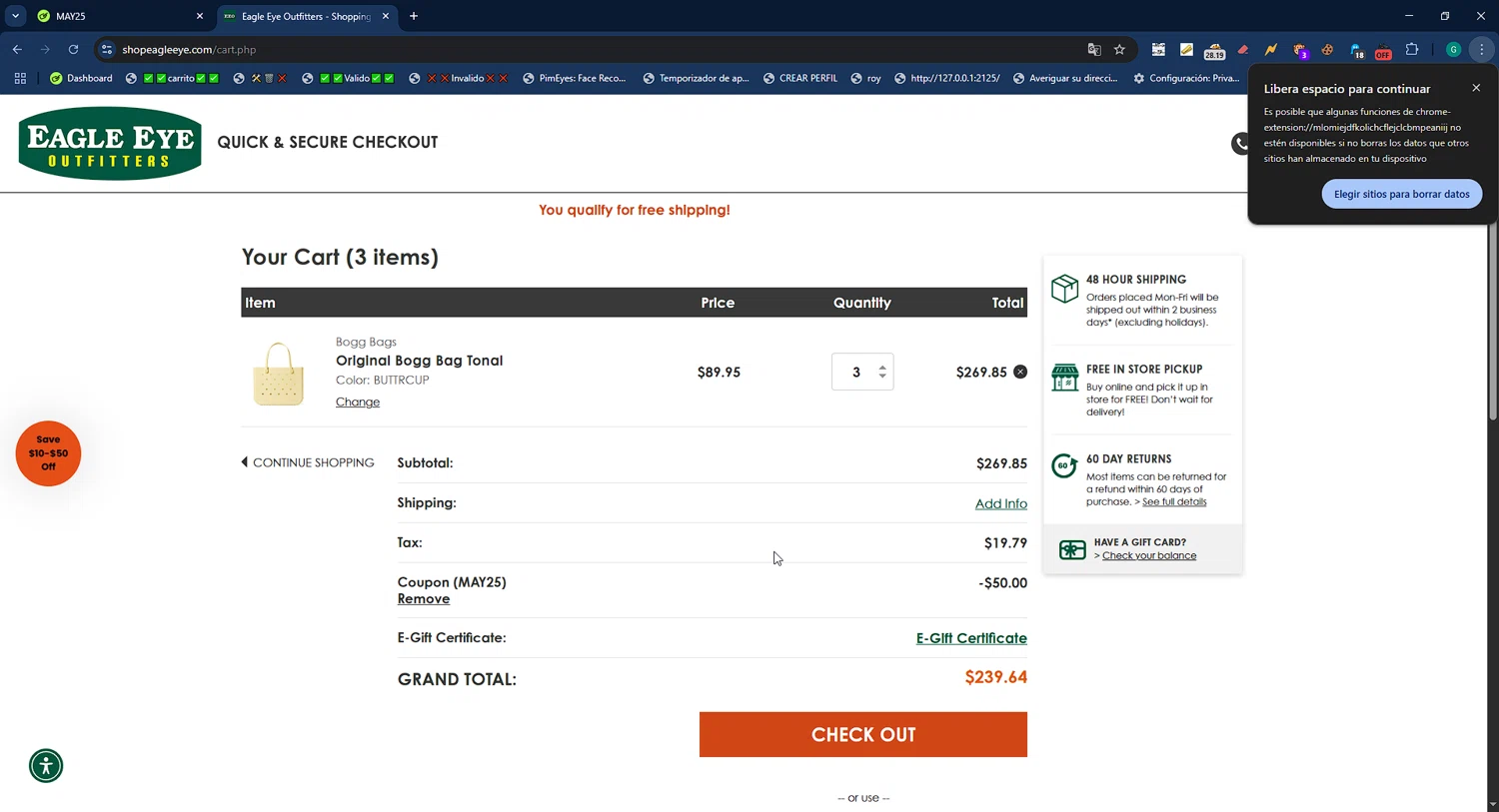Open the Dashboard bookmark
Viewport: 1499px width, 812px height.
(x=81, y=78)
